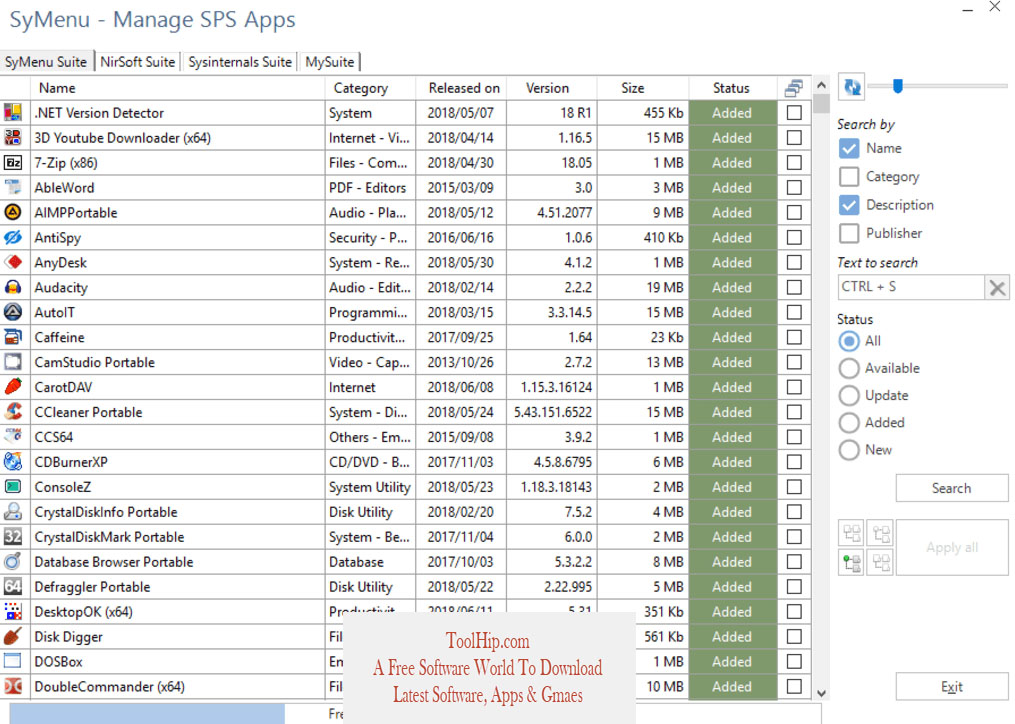This screenshot has height=724, width=1015.
Task: Click the AIMPPortable app icon
Action: (x=13, y=212)
